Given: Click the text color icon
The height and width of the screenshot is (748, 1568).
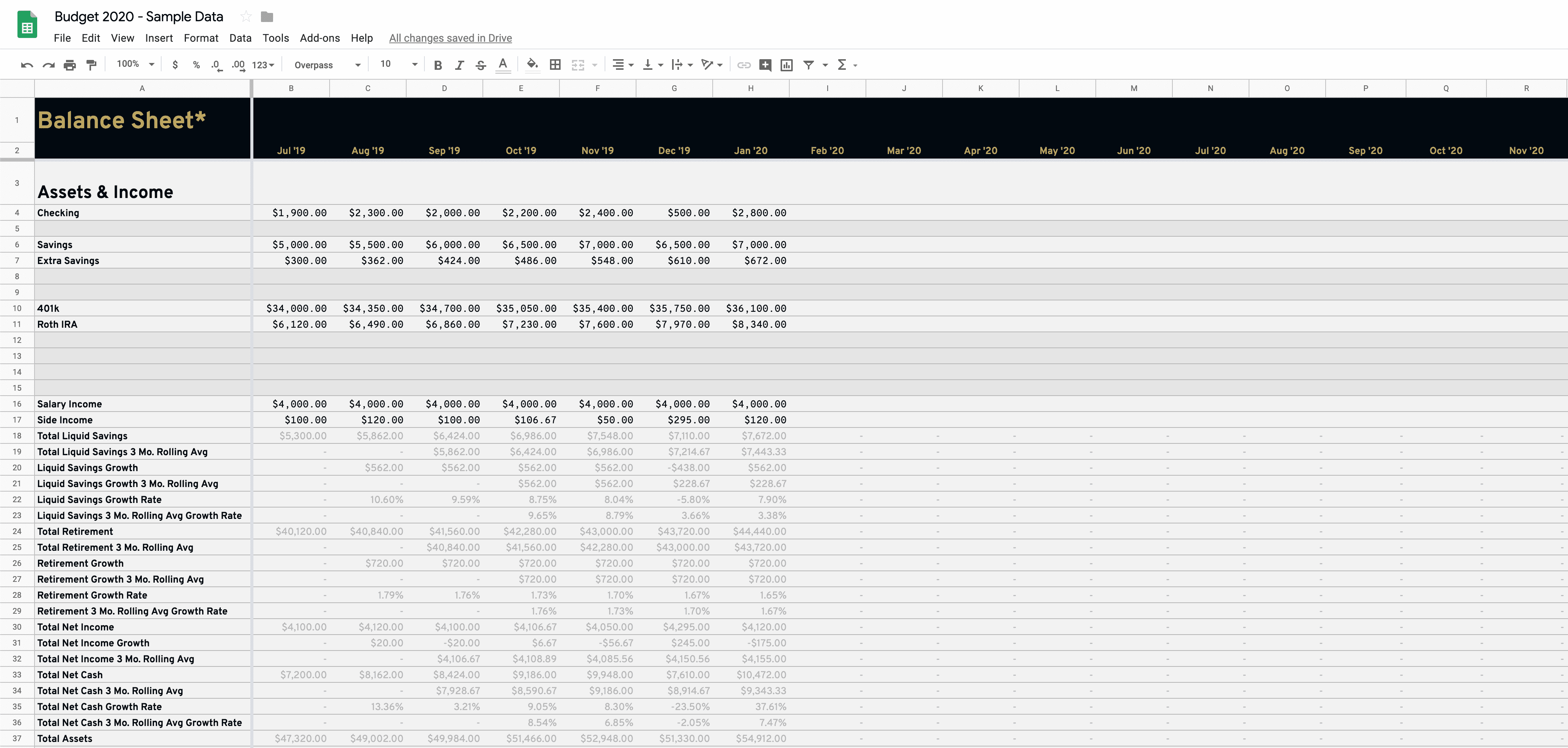Looking at the screenshot, I should pyautogui.click(x=503, y=65).
